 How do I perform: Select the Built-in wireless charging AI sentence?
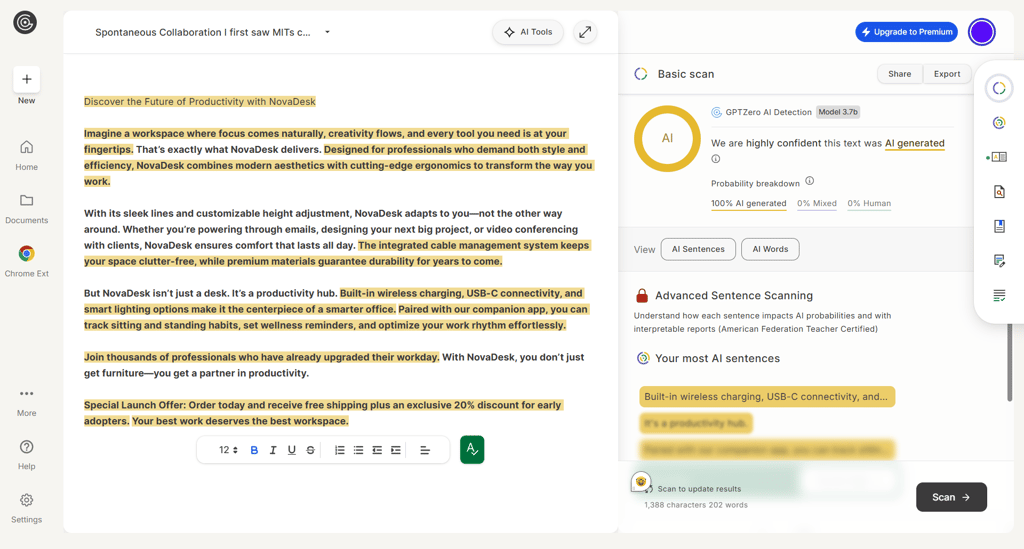pyautogui.click(x=767, y=397)
